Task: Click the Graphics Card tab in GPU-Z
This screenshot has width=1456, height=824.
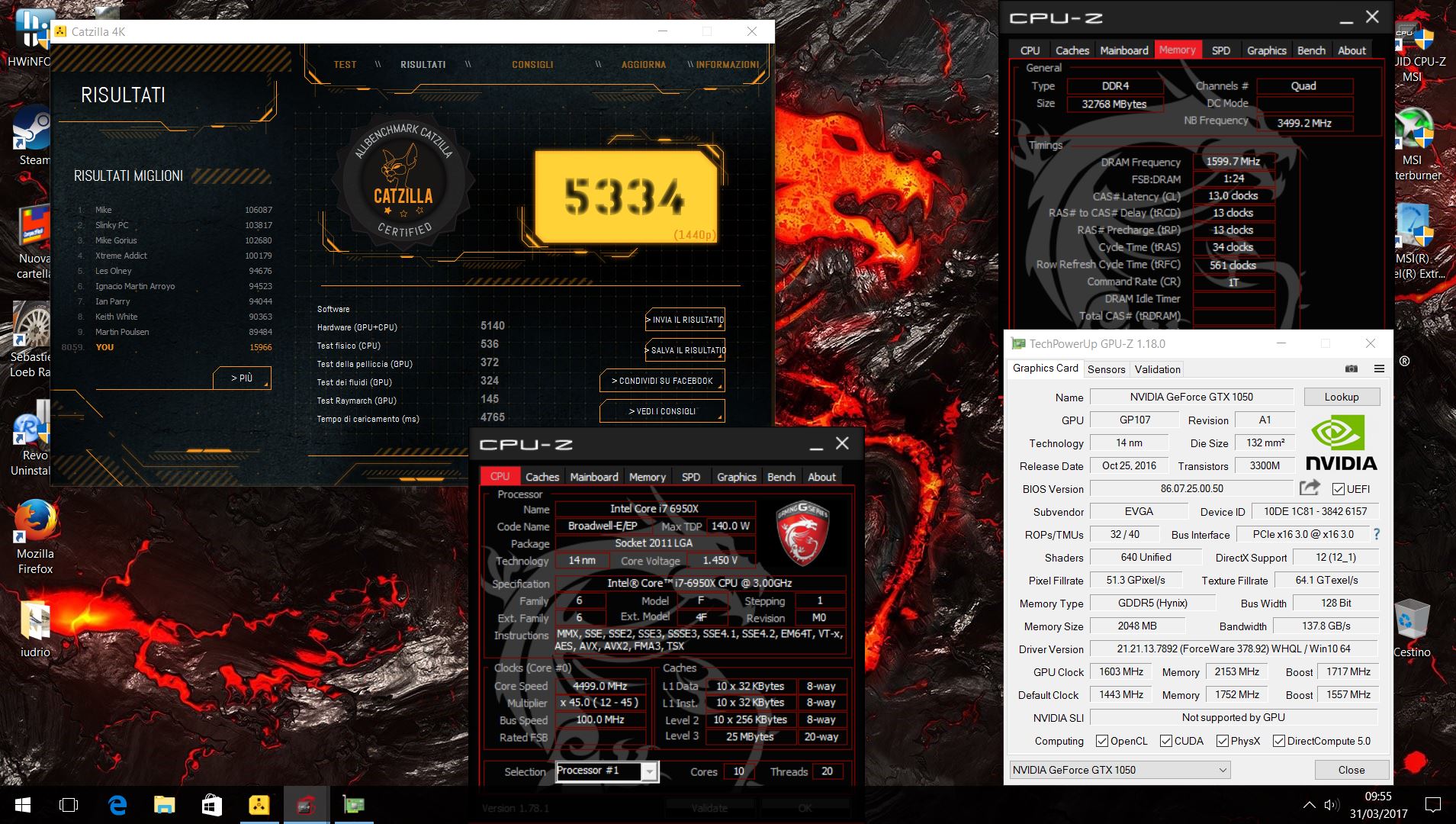Action: [1045, 369]
